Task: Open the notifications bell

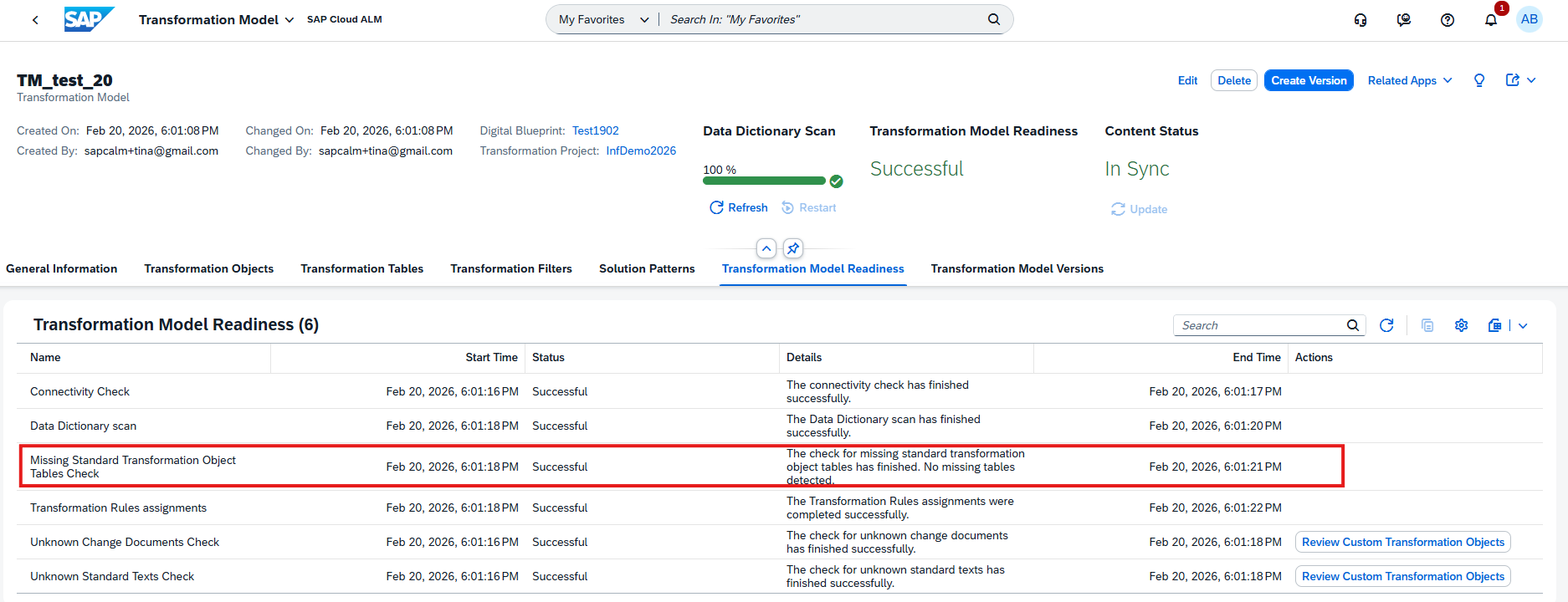Action: pyautogui.click(x=1491, y=20)
